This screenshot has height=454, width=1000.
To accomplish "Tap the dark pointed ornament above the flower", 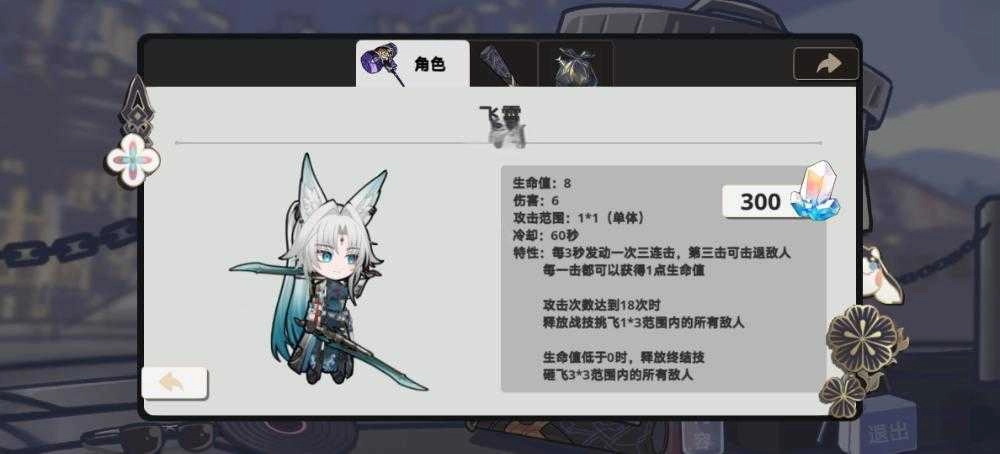I will (x=138, y=106).
